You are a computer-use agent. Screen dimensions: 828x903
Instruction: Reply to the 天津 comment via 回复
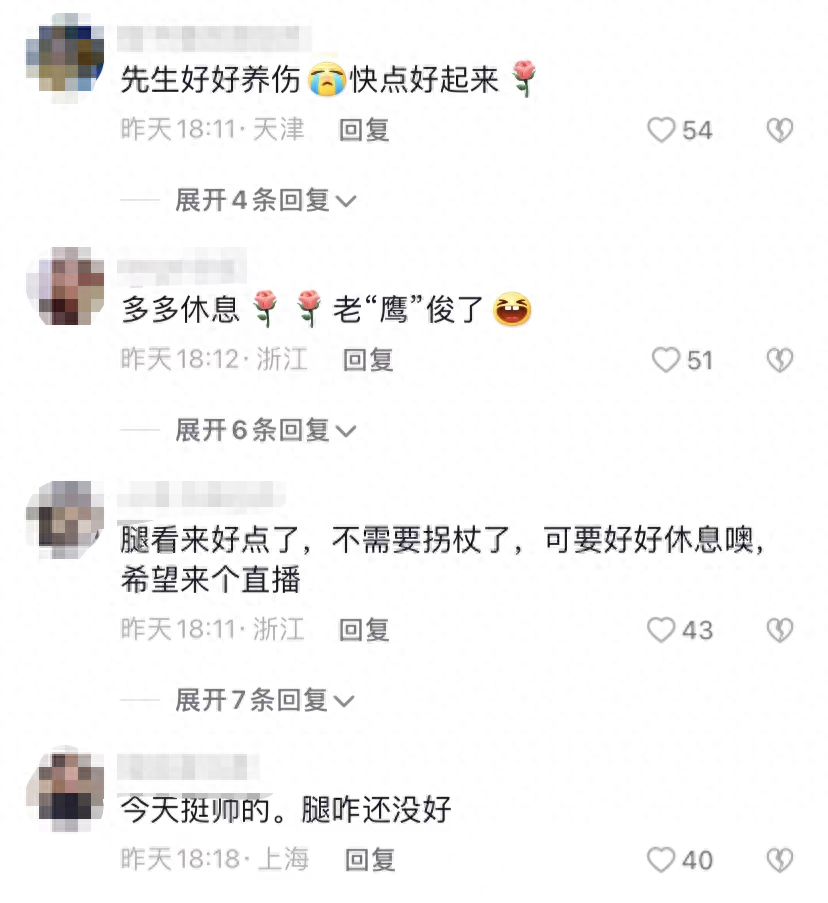pyautogui.click(x=364, y=130)
